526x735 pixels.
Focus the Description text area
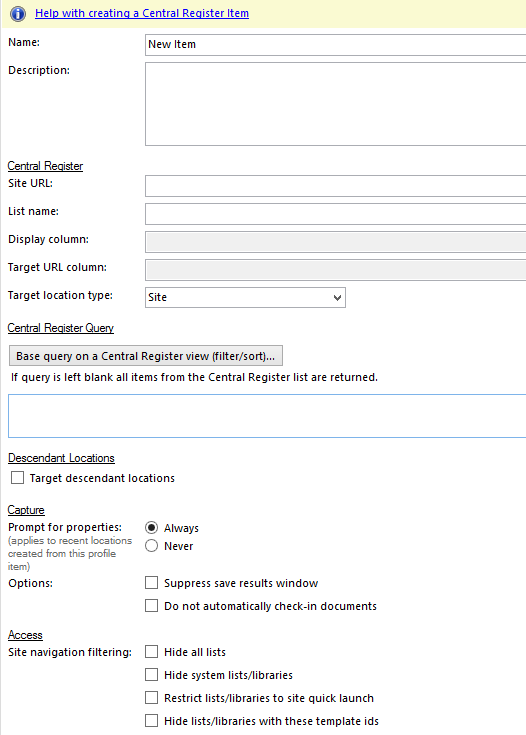pyautogui.click(x=335, y=104)
